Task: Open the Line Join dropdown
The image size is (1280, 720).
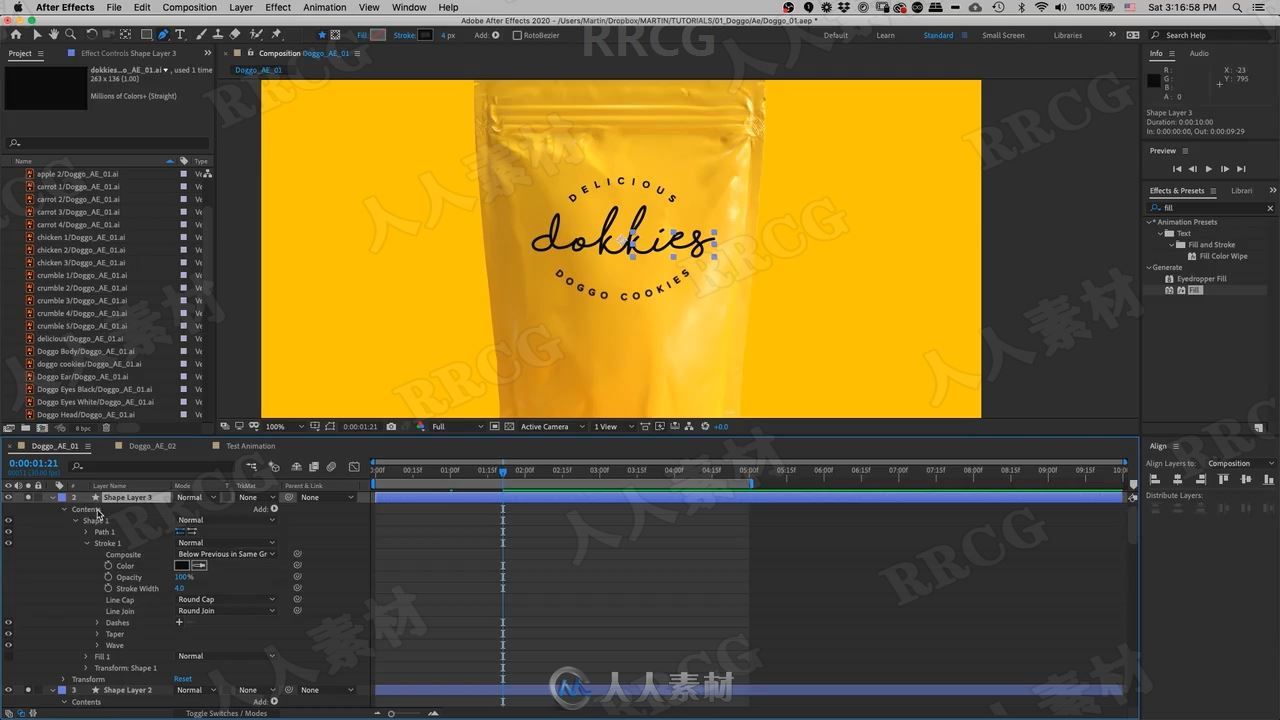Action: 226,611
